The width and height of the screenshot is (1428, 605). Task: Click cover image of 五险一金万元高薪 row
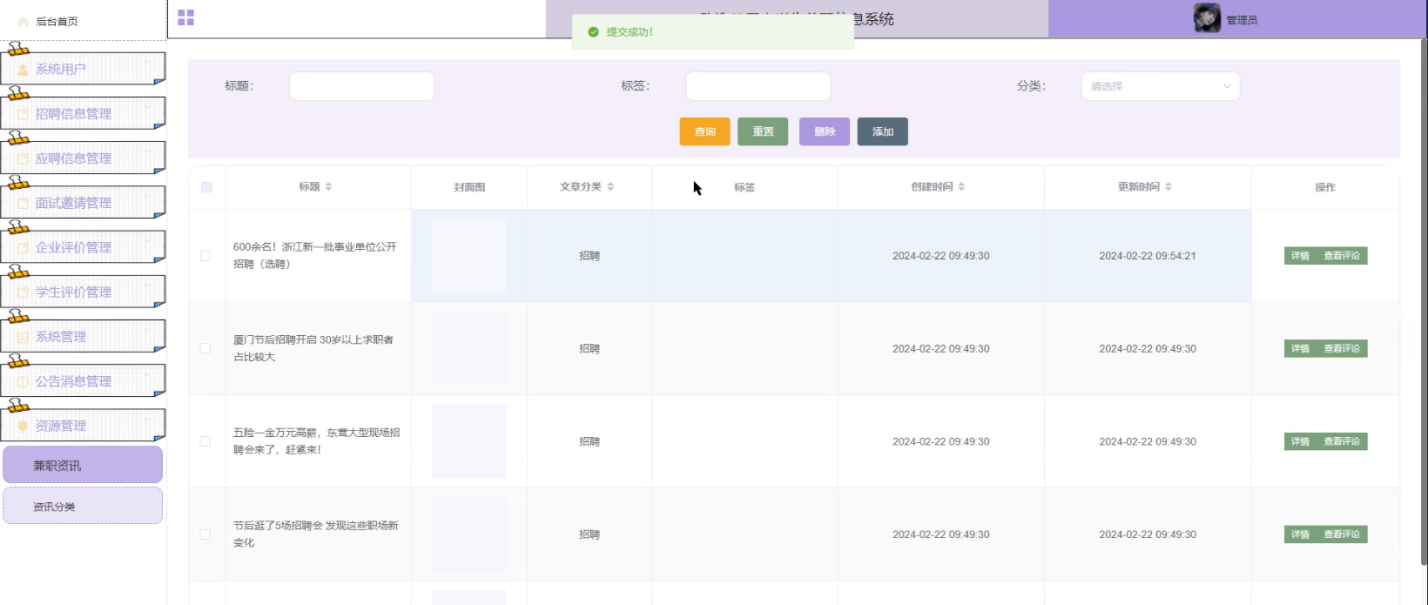coord(469,441)
